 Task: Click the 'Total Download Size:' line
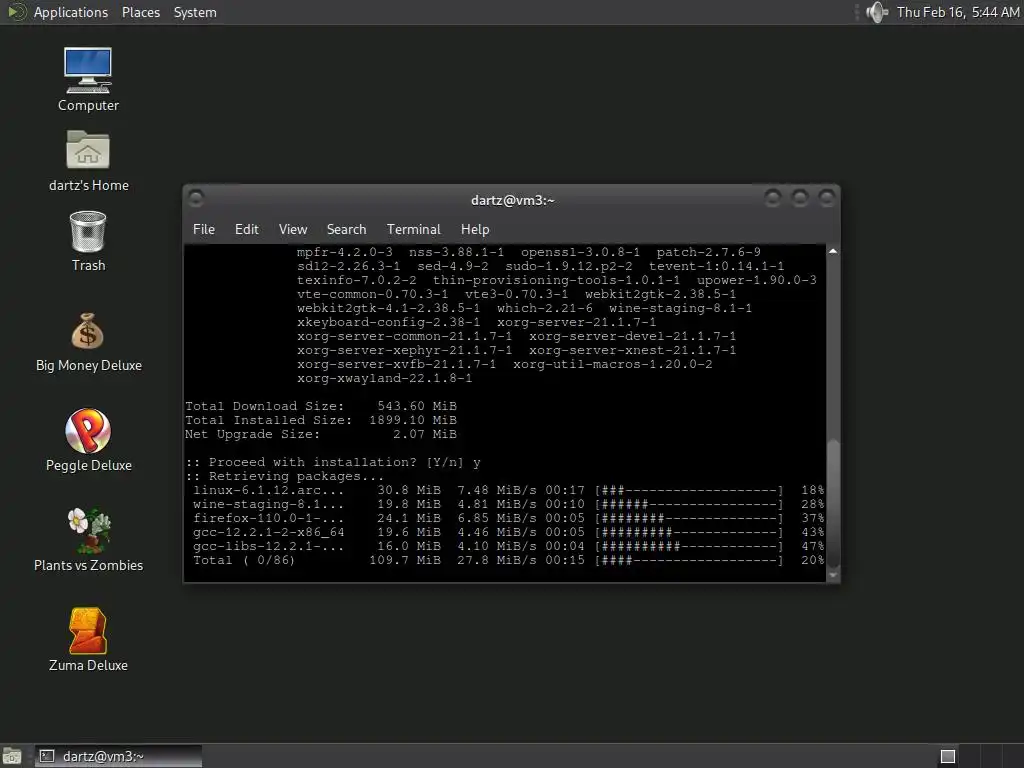321,406
